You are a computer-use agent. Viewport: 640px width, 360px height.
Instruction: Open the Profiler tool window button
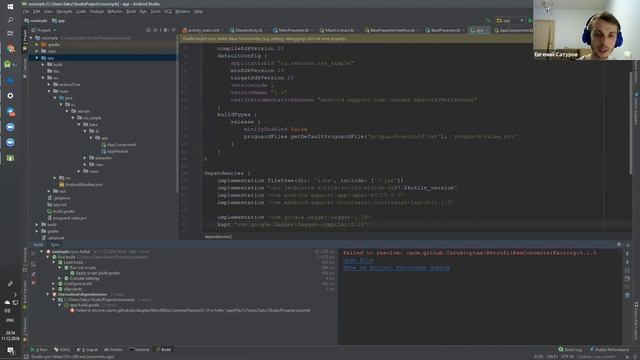coord(113,350)
